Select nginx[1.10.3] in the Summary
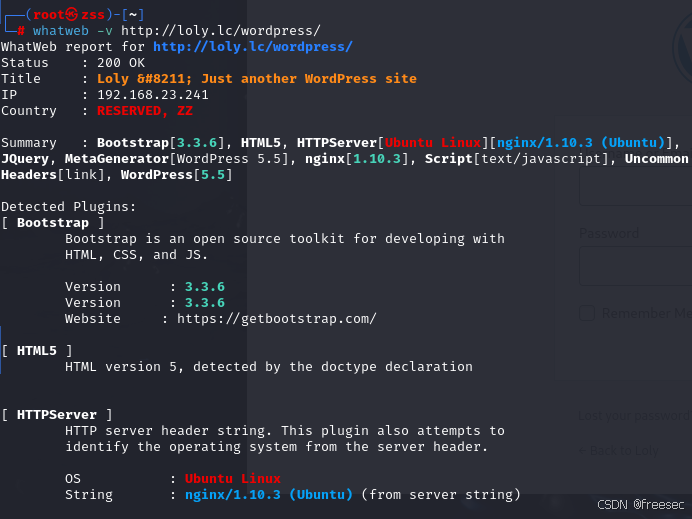This screenshot has width=692, height=519. [357, 159]
